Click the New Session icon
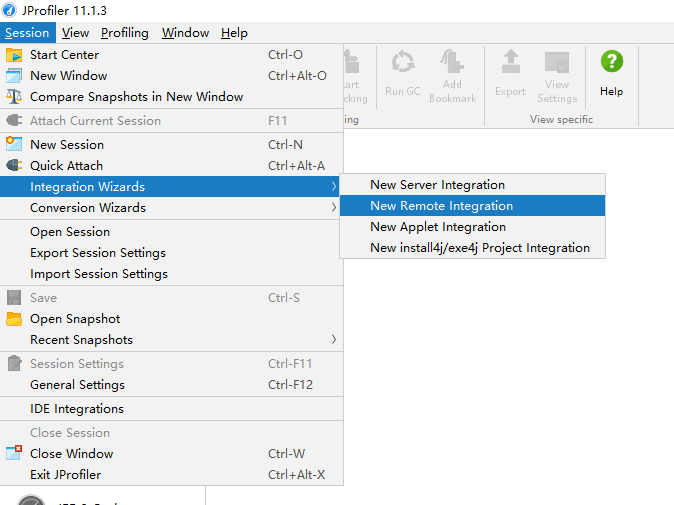This screenshot has height=505, width=674. click(14, 144)
